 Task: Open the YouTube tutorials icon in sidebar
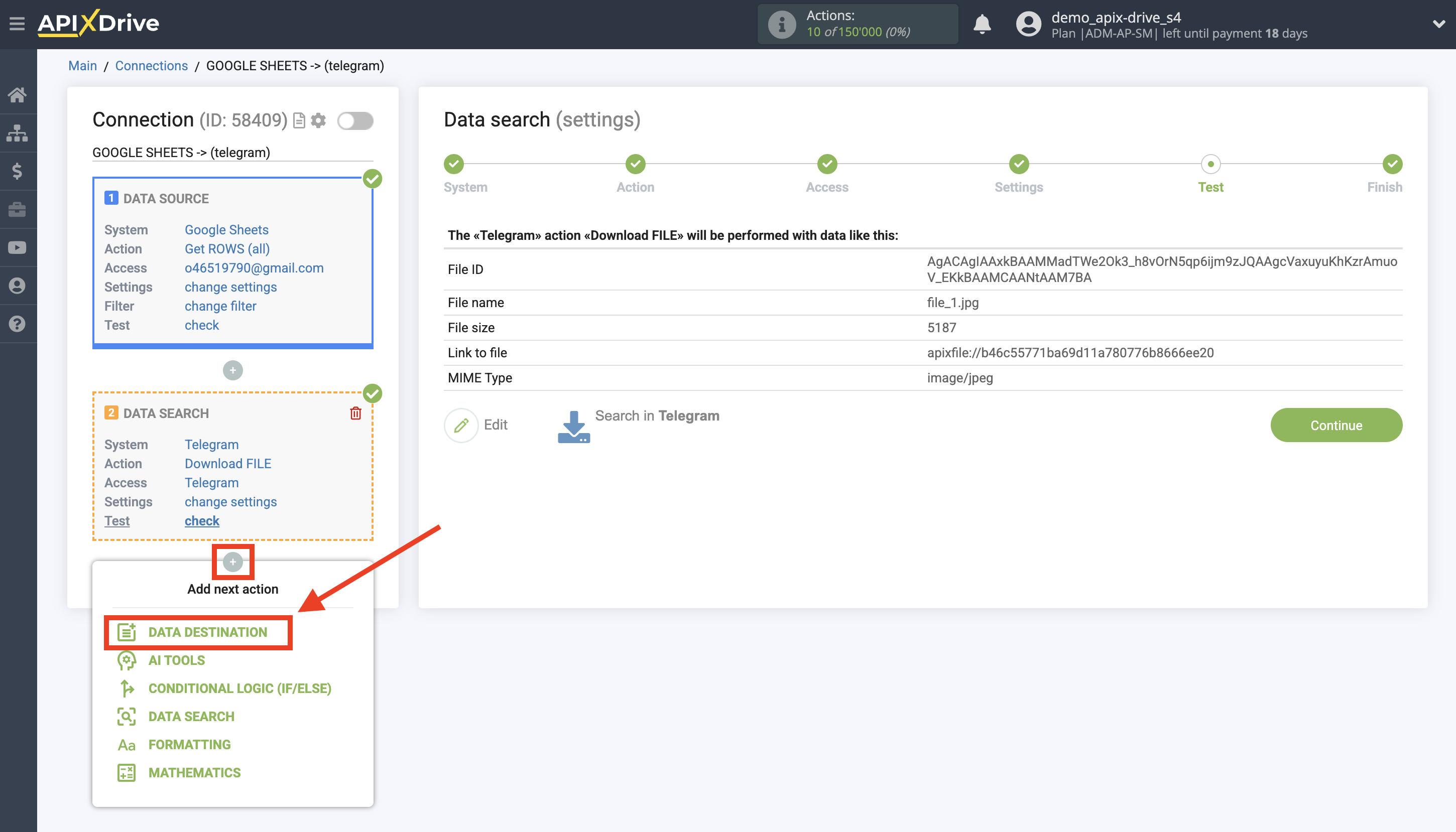[18, 247]
